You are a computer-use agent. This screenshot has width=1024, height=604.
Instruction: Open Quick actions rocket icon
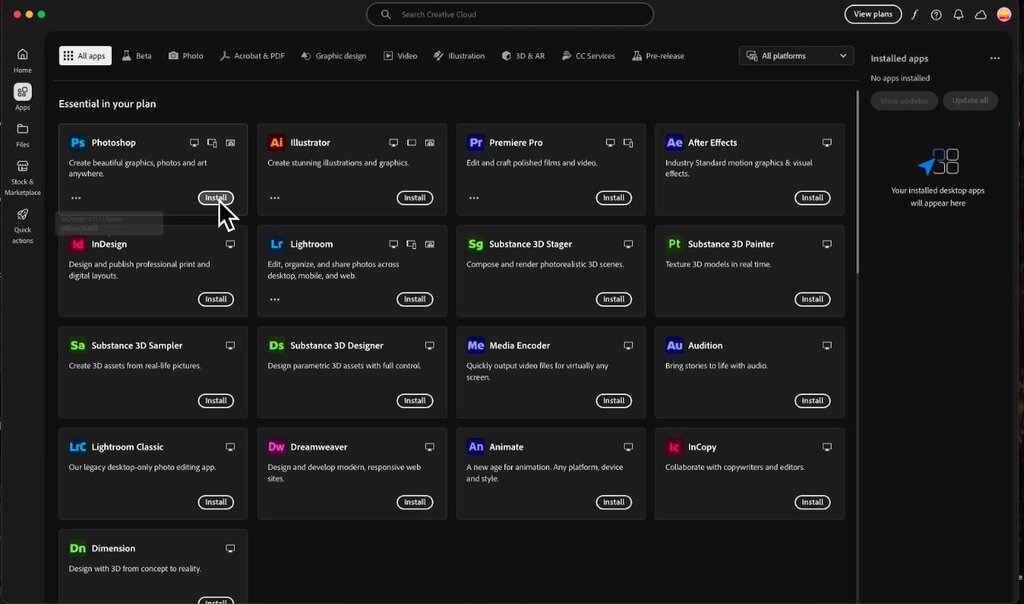click(x=22, y=215)
